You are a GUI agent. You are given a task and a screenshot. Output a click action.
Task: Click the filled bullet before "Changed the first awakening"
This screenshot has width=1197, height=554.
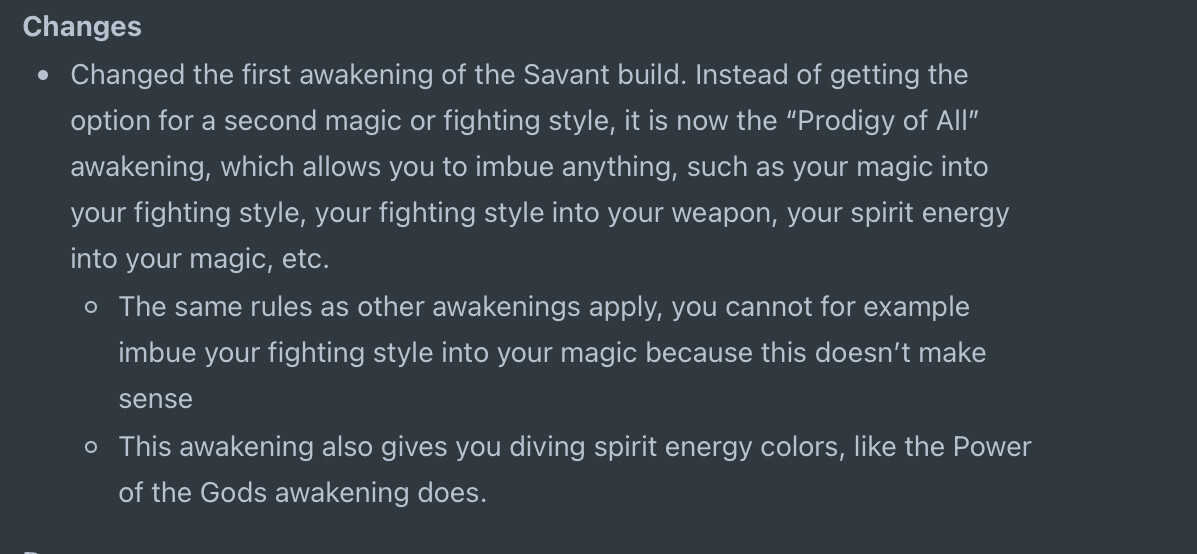[x=43, y=75]
